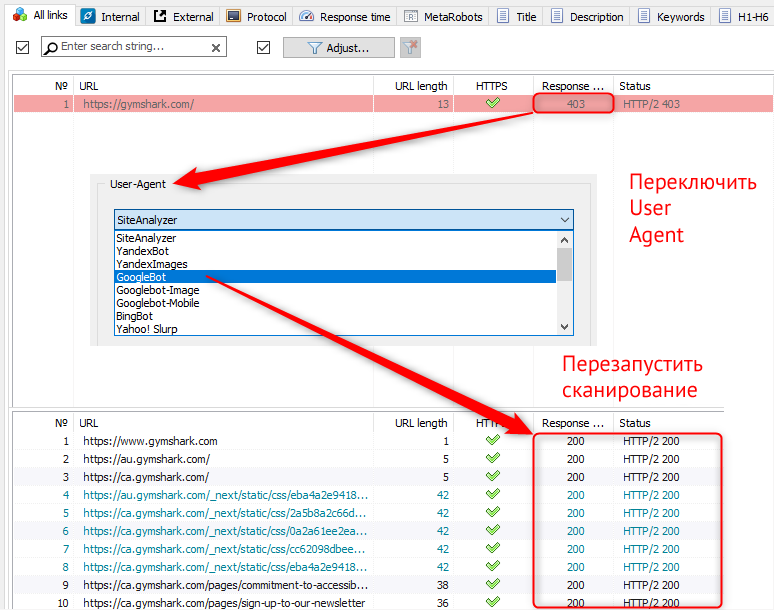
Task: Click the User-Agent list scroll up arrow
Action: point(565,240)
